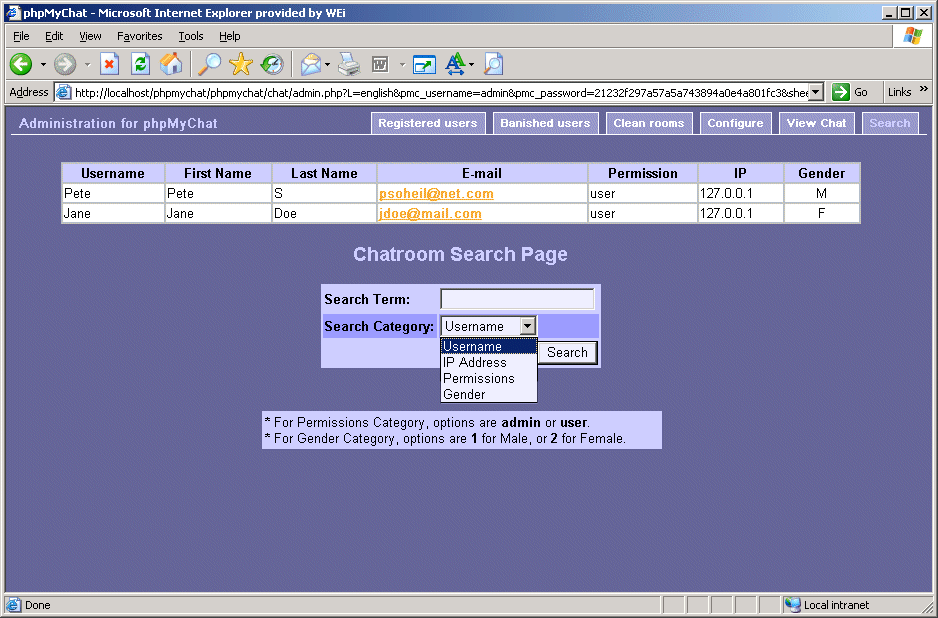Click the grayed Forward arrow button

[x=65, y=64]
